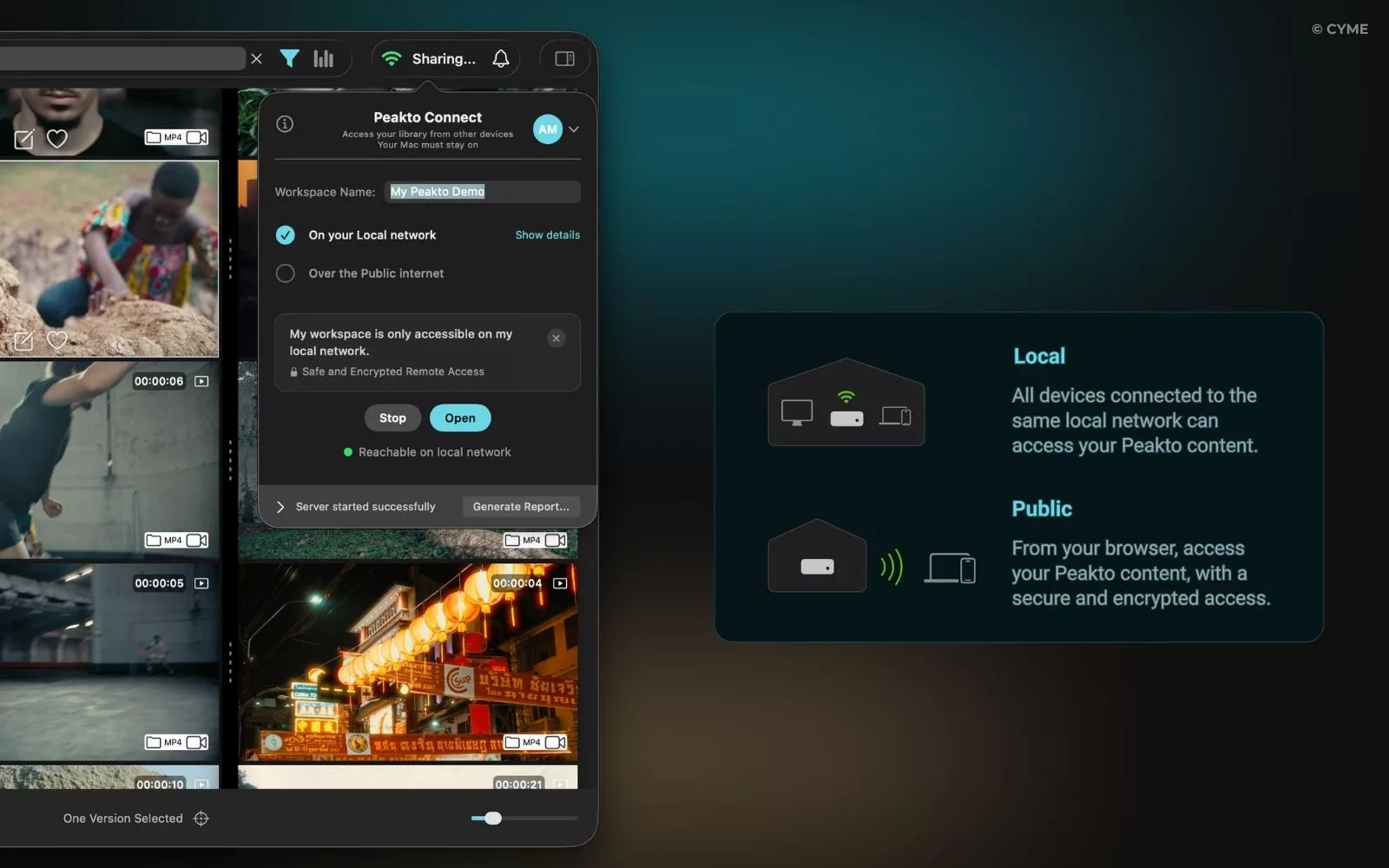Open the rock climbing thumbnail
The width and height of the screenshot is (1389, 868).
109,258
